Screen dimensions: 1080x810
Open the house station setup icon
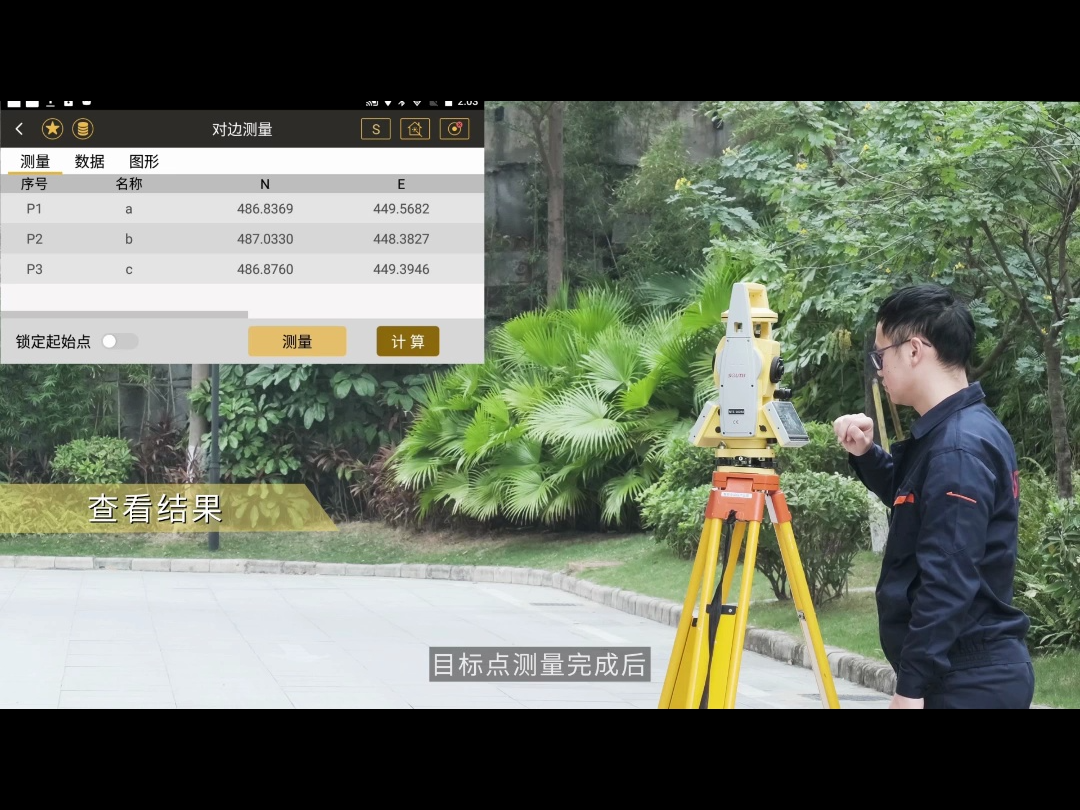click(x=415, y=129)
